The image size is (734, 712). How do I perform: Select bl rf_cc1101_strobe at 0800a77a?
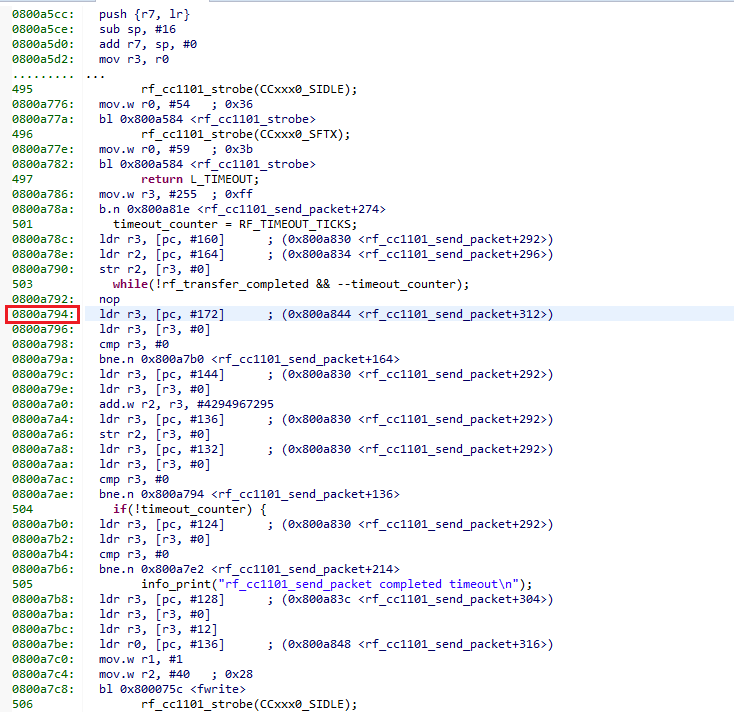(x=207, y=119)
